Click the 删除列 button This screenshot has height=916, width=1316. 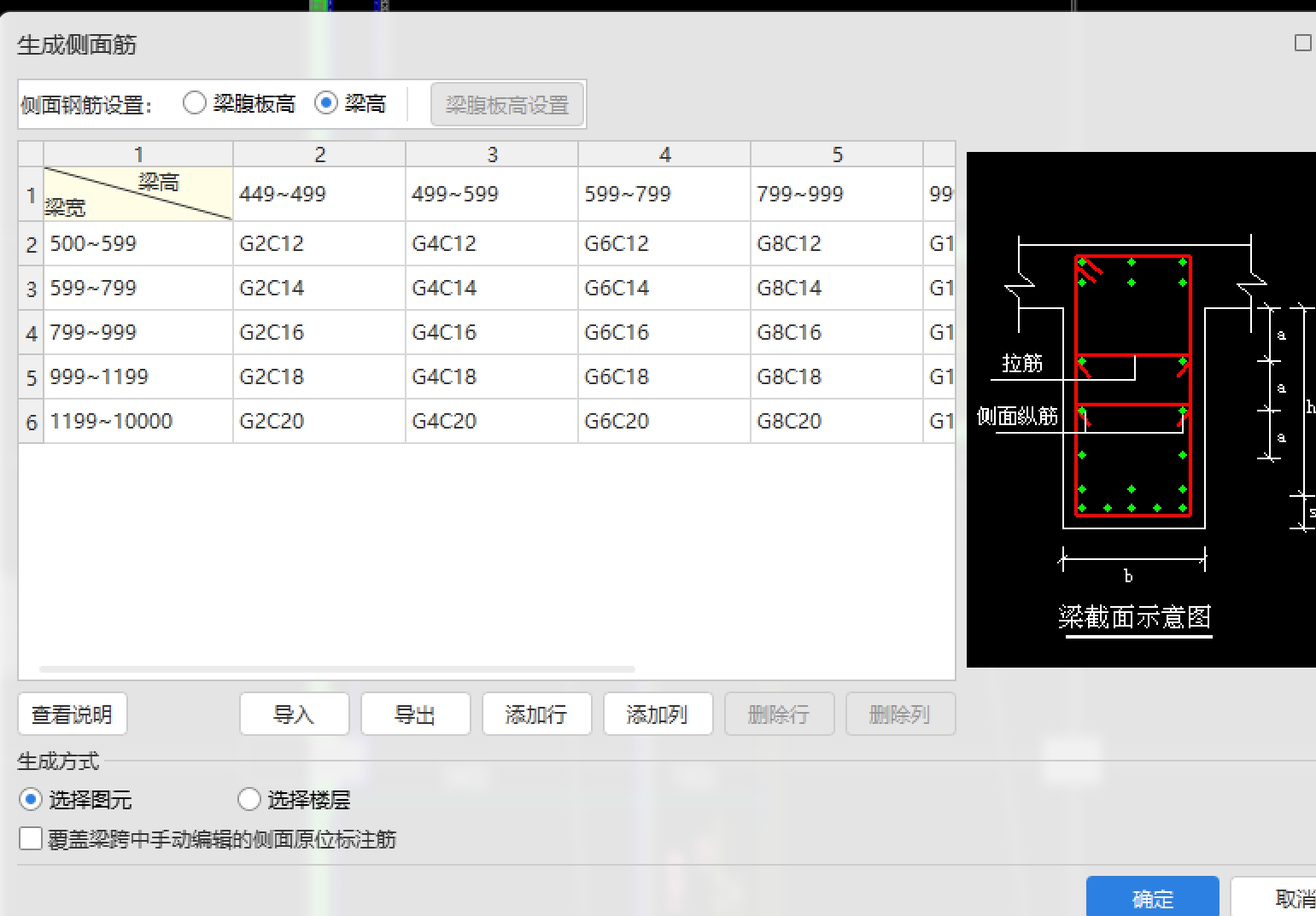pos(901,715)
